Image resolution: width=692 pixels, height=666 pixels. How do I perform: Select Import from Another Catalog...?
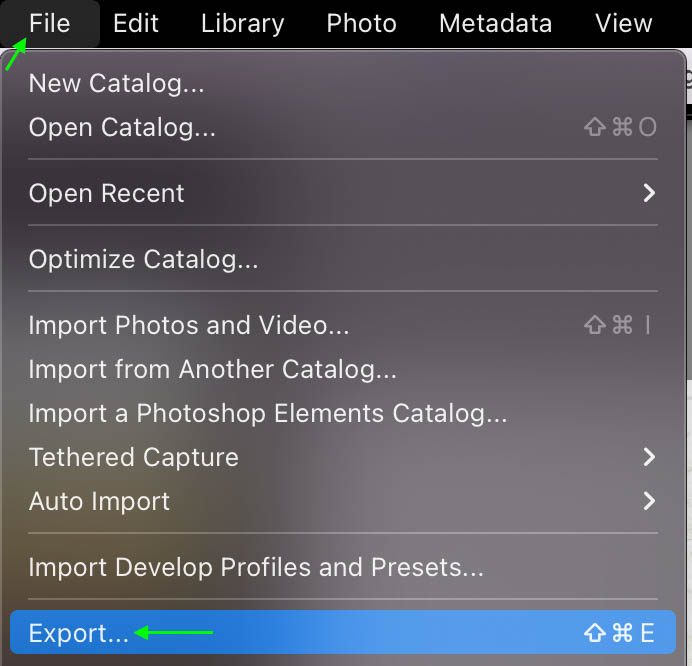click(x=343, y=369)
